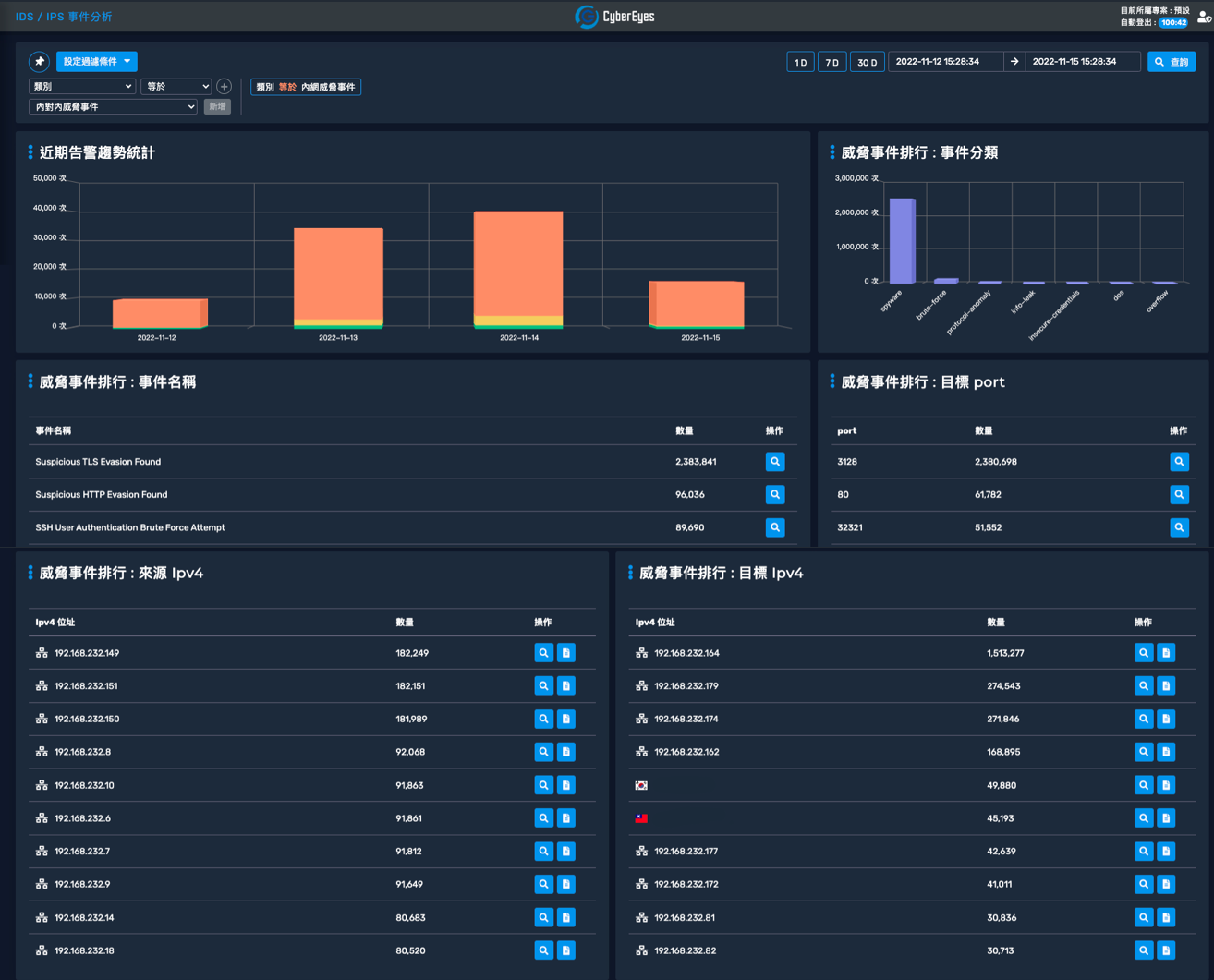Click the plus icon to add filter condition
This screenshot has width=1214, height=980.
224,87
